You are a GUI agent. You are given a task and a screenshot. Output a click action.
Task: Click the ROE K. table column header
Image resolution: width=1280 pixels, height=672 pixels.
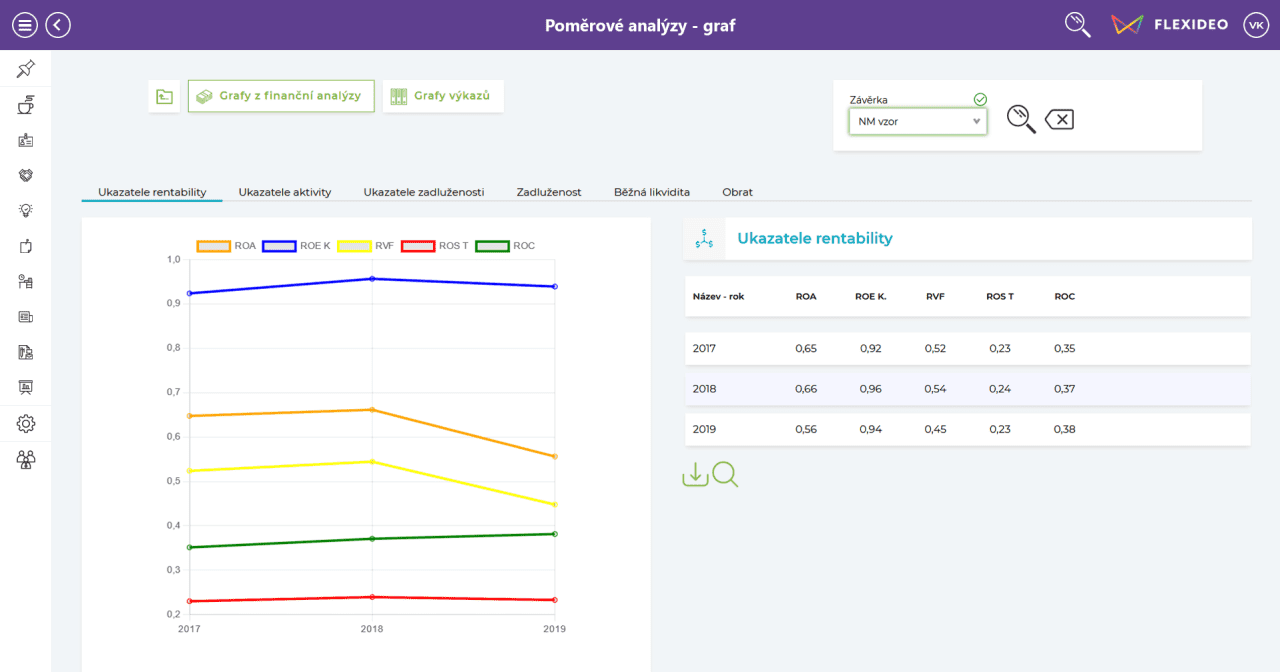tap(870, 296)
